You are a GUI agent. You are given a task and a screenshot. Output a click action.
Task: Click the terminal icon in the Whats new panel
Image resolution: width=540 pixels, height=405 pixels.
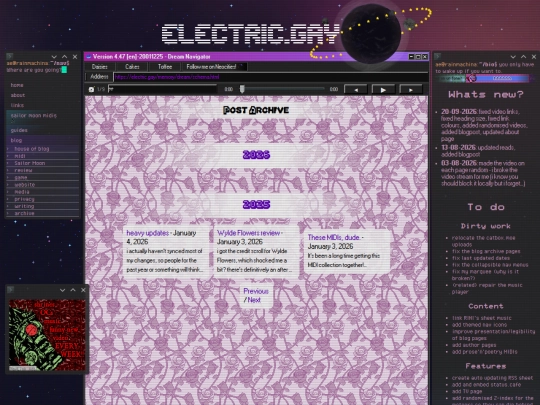coord(438,56)
